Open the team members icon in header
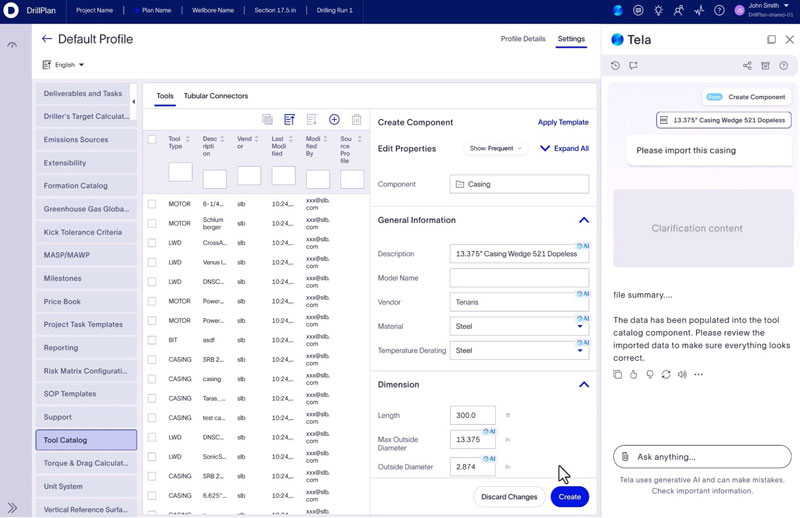The width and height of the screenshot is (800, 518). 679,10
